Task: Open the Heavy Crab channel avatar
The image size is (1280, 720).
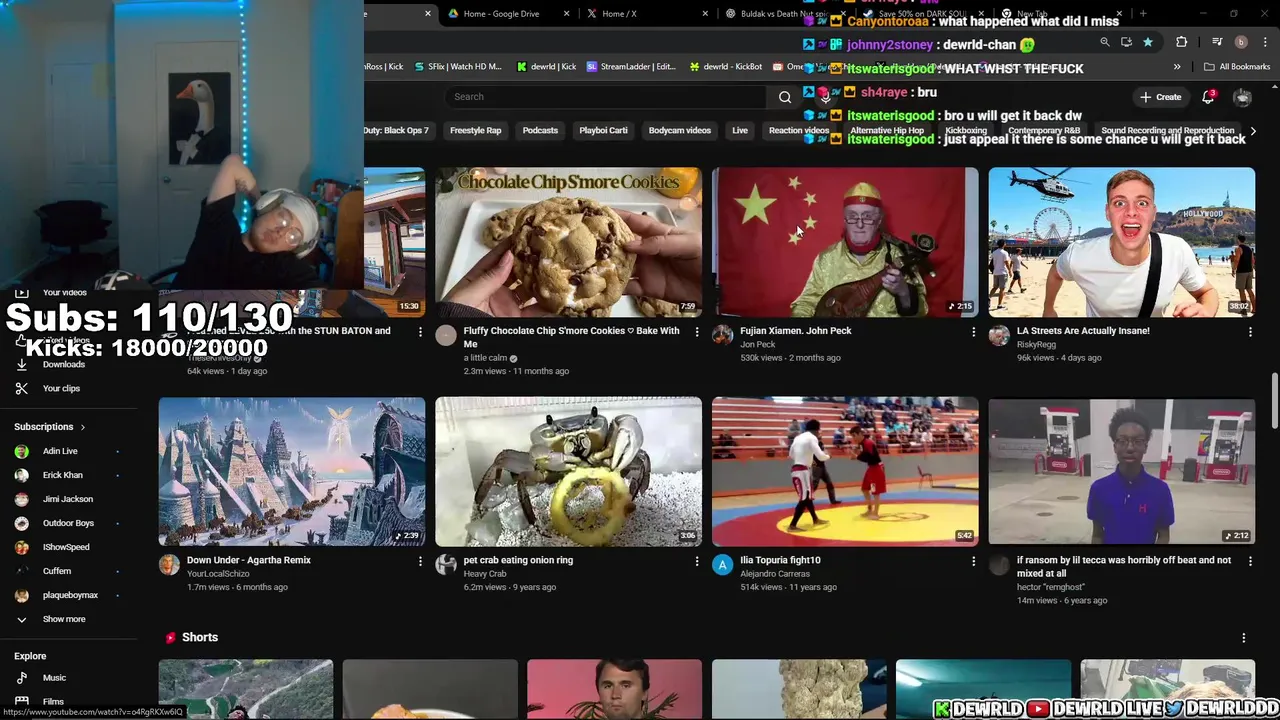Action: pos(446,565)
